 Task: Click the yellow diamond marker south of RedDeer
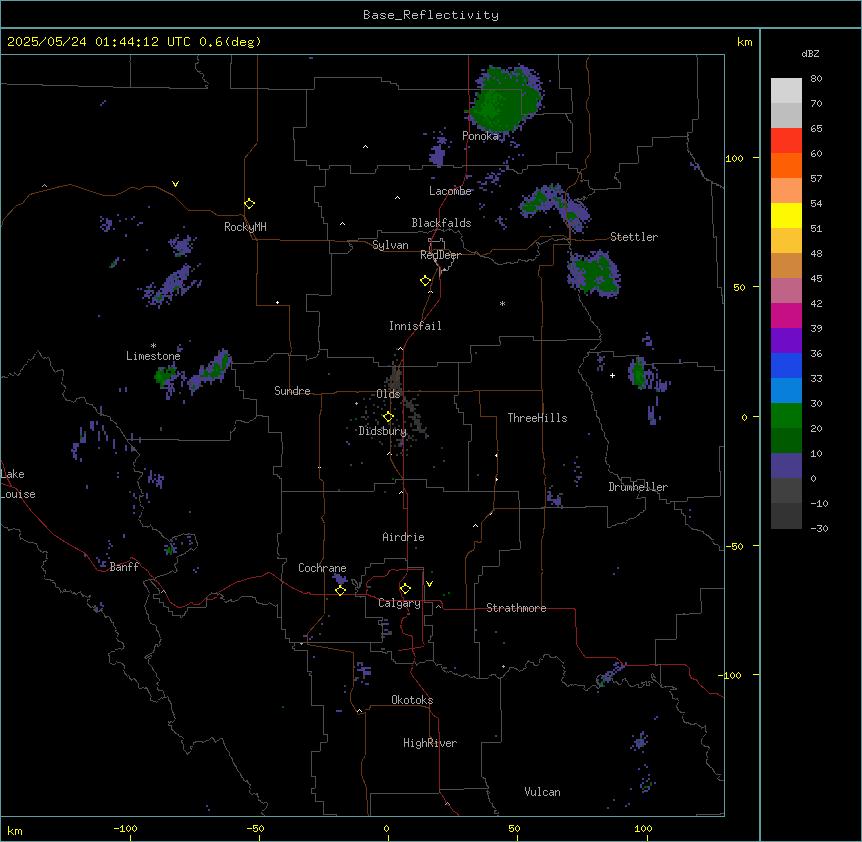click(425, 281)
